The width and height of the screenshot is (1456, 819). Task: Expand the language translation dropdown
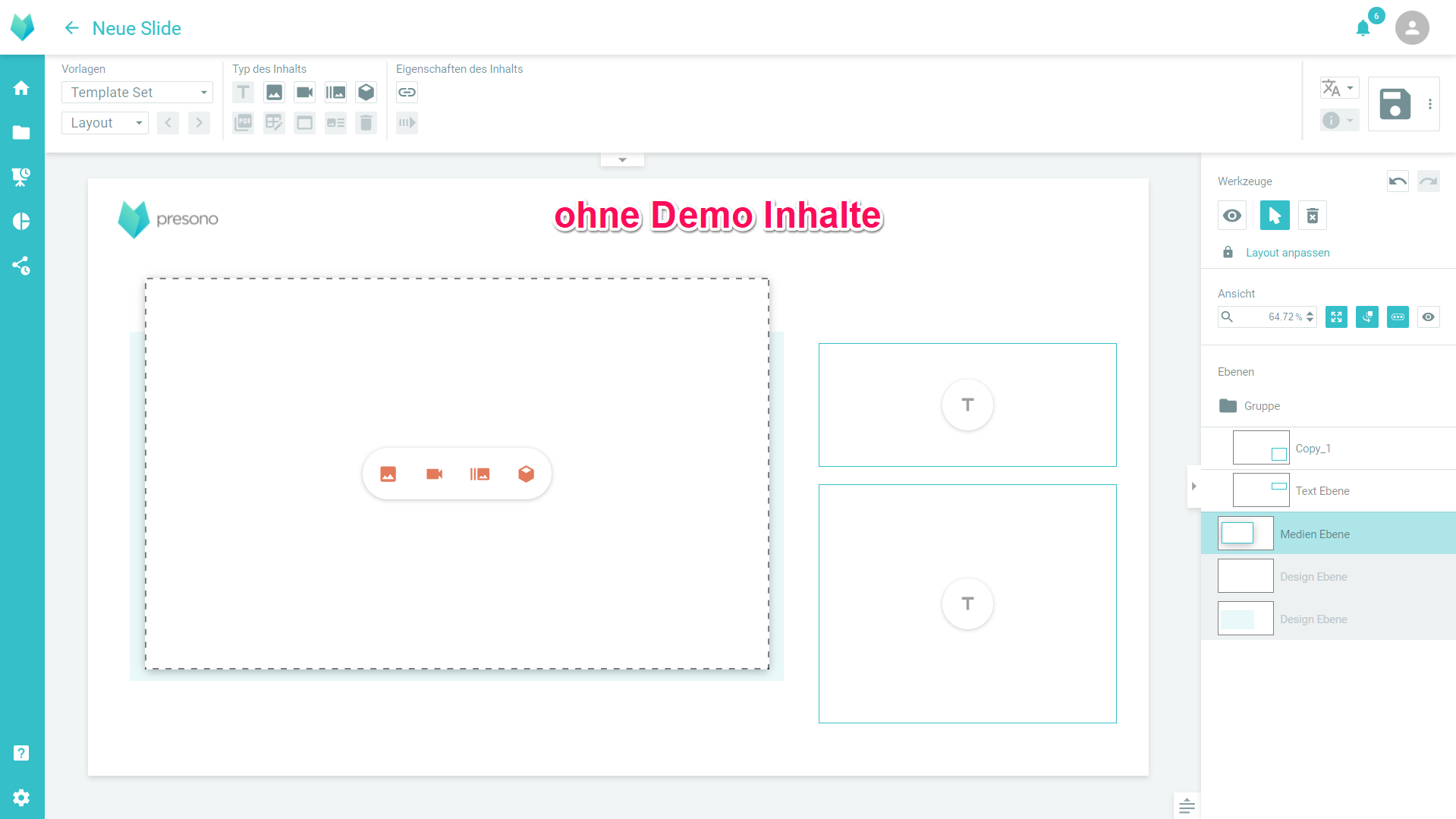point(1339,88)
